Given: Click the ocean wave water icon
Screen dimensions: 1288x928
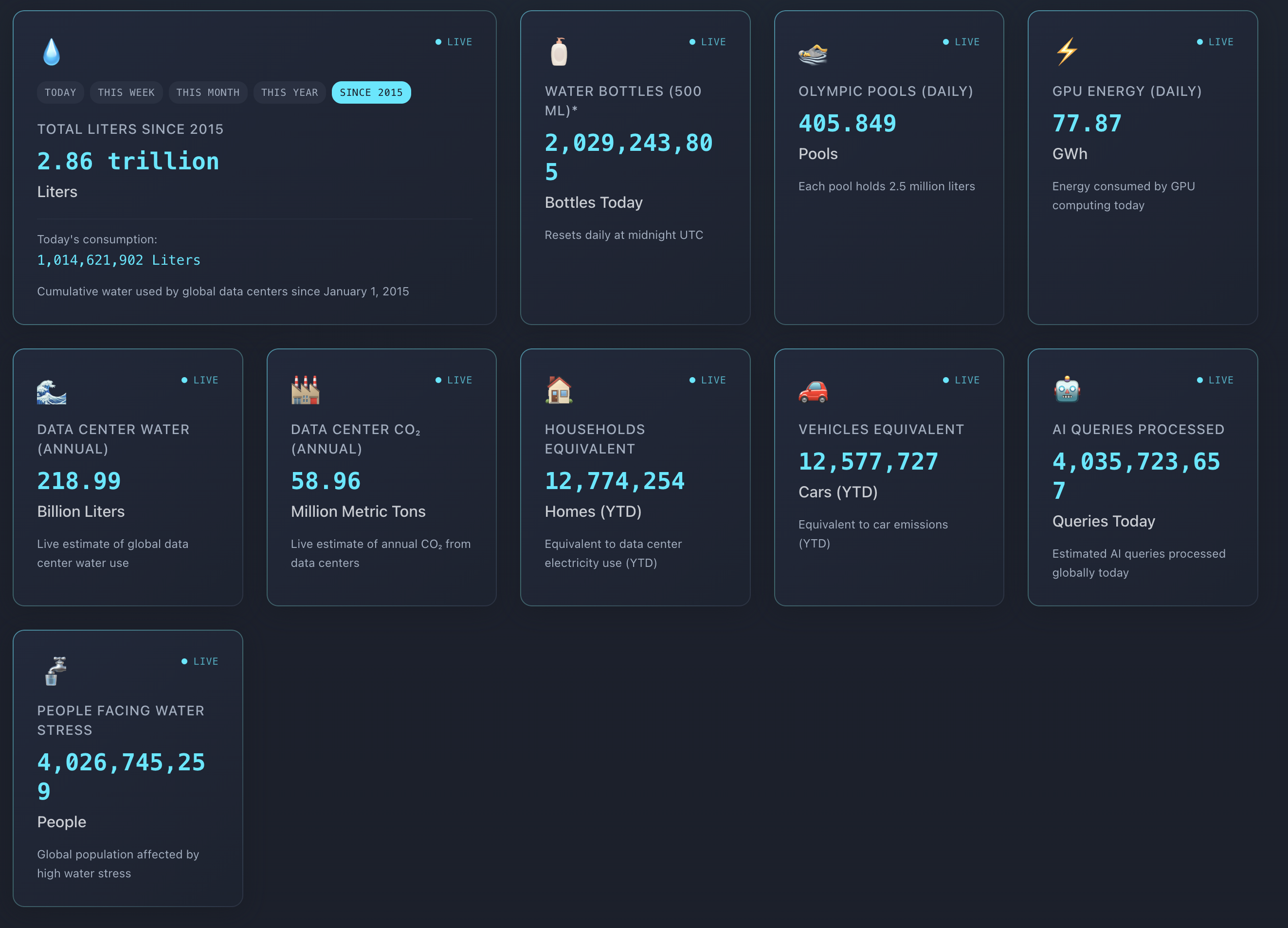Looking at the screenshot, I should [51, 391].
